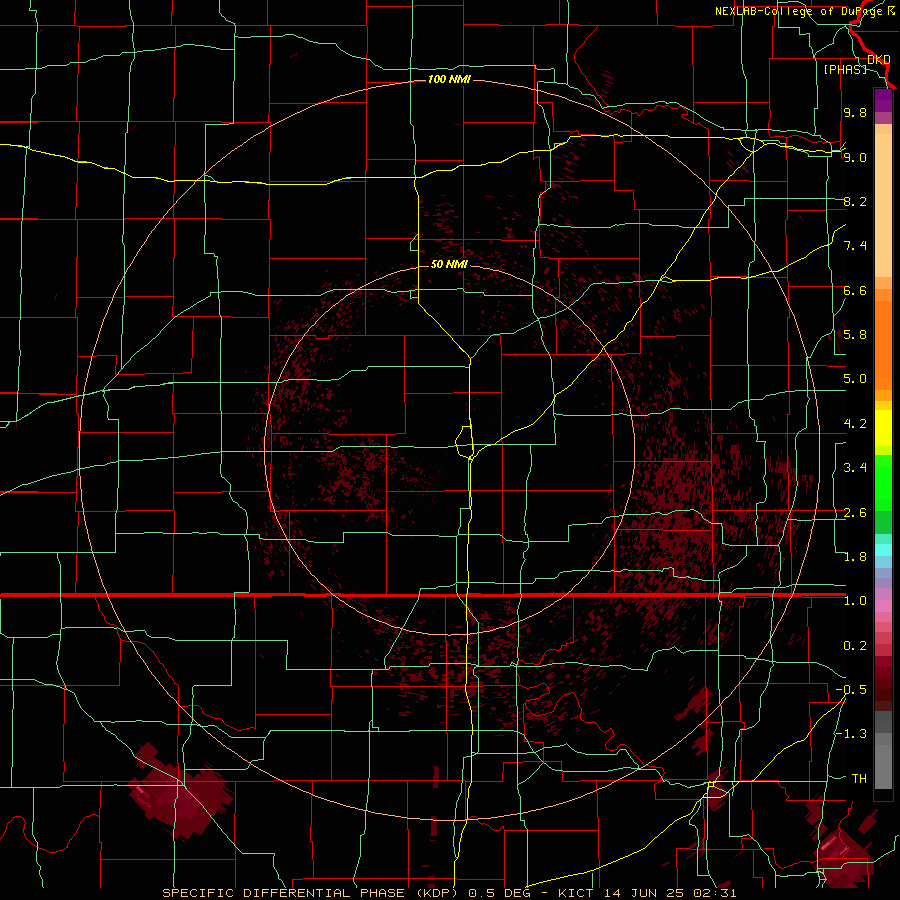The image size is (900, 900).
Task: Click the 8.2 scale value
Action: tap(855, 201)
